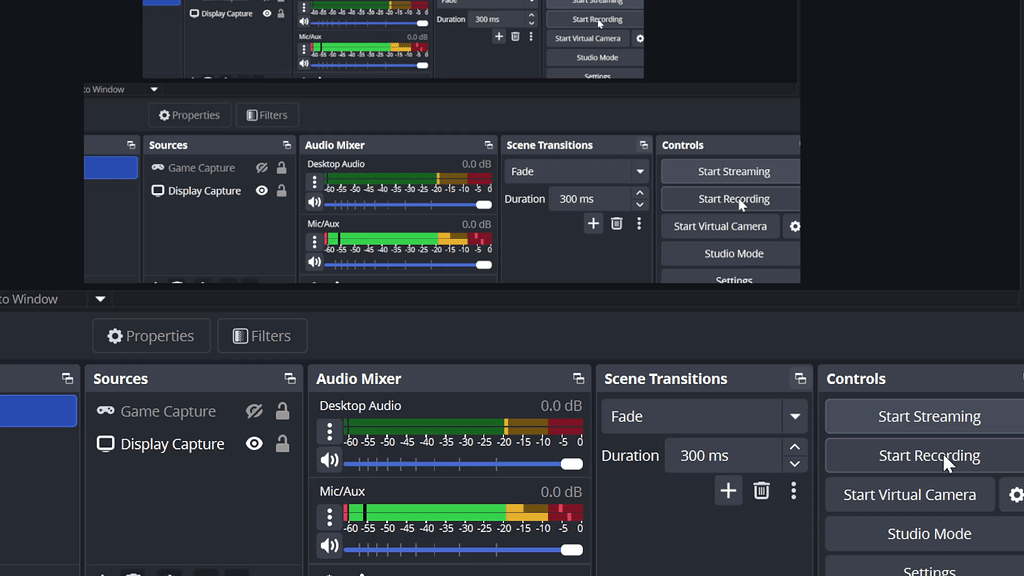Enable Studio Mode in the largest OBS view
The image size is (1024, 576).
click(x=925, y=534)
